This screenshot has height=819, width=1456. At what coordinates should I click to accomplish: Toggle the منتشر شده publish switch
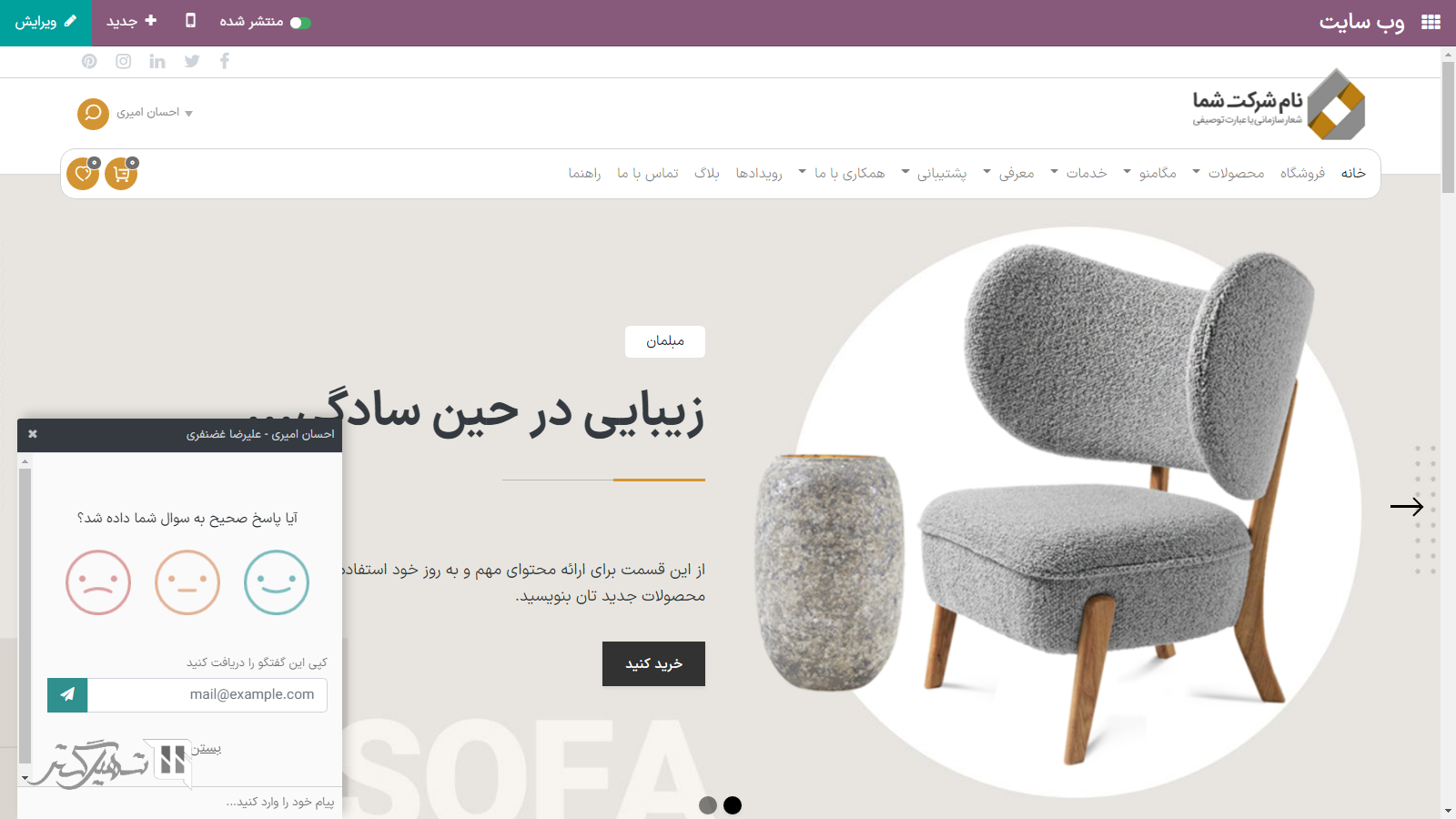coord(300,23)
